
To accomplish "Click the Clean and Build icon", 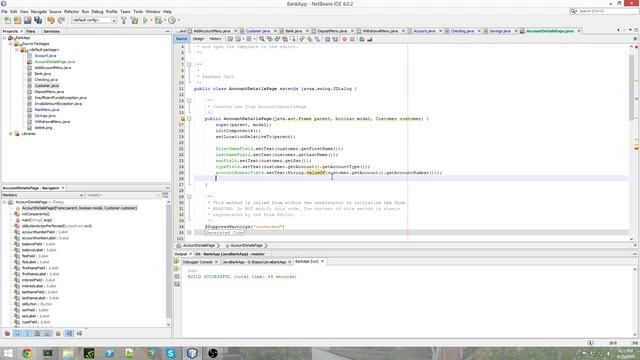I will [x=134, y=20].
